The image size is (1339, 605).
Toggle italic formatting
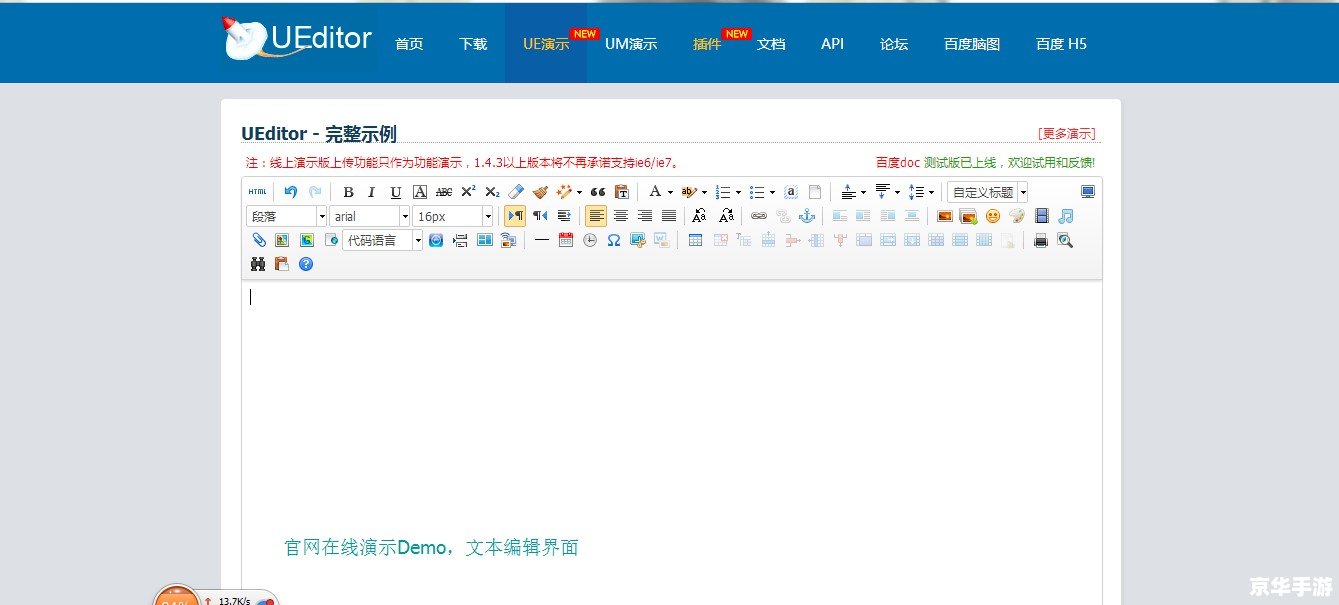(372, 192)
